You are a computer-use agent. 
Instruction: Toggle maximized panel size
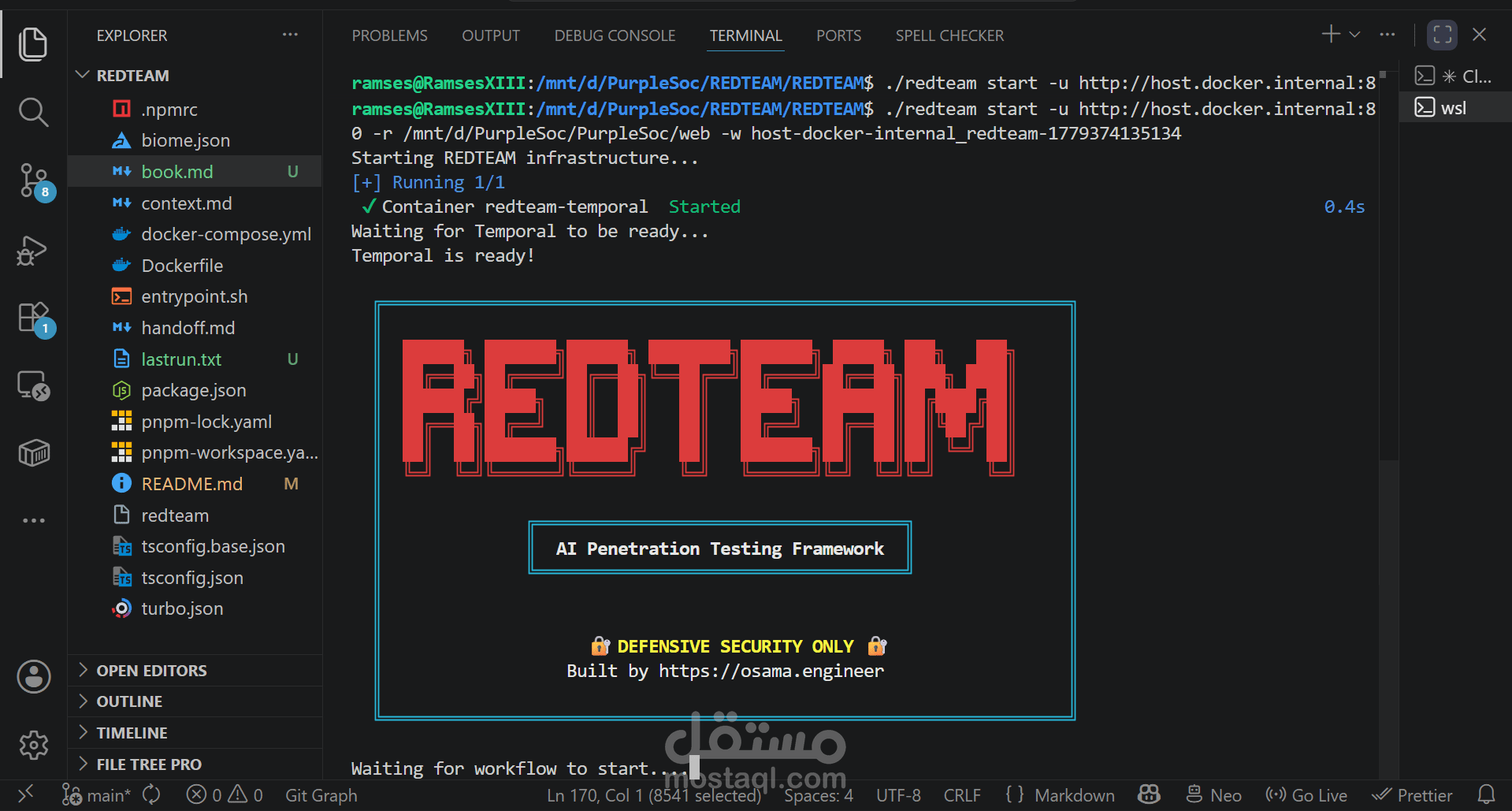coord(1442,35)
